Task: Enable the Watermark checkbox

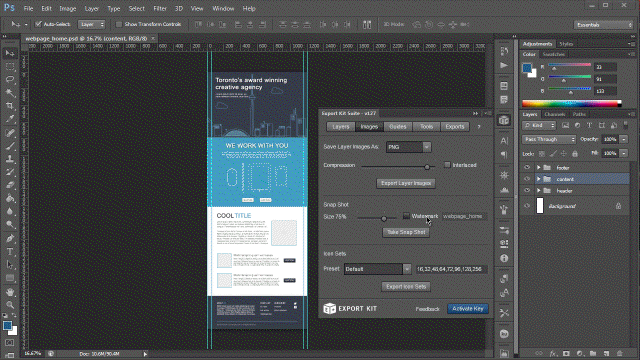Action: point(406,216)
